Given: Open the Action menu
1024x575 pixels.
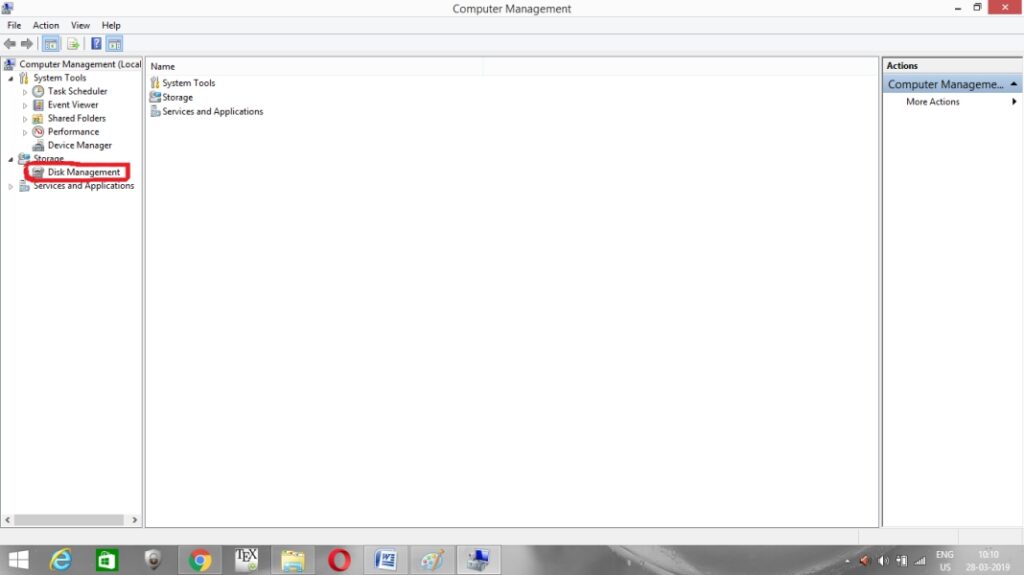Looking at the screenshot, I should click(46, 25).
